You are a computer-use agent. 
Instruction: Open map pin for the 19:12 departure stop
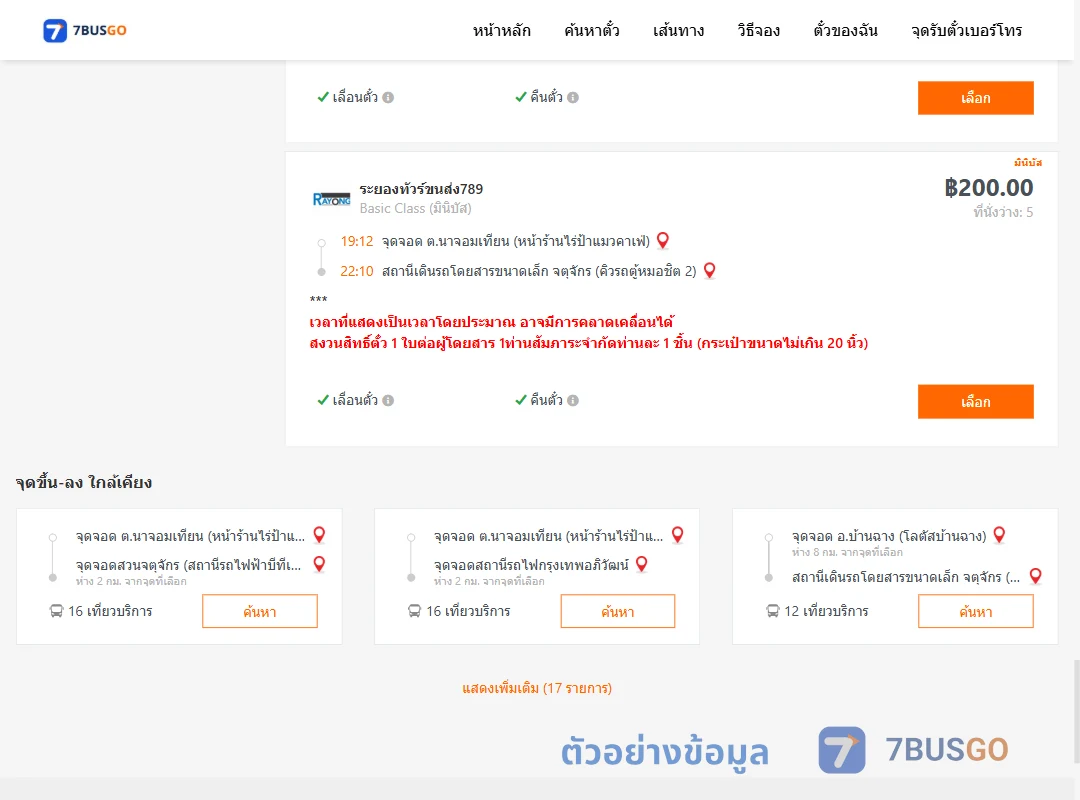coord(663,240)
